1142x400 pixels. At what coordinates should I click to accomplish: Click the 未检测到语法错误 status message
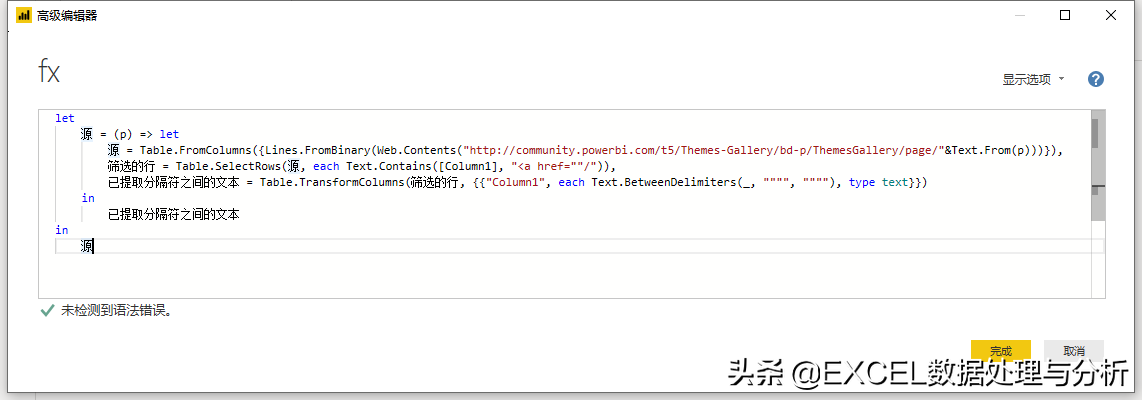pyautogui.click(x=117, y=311)
